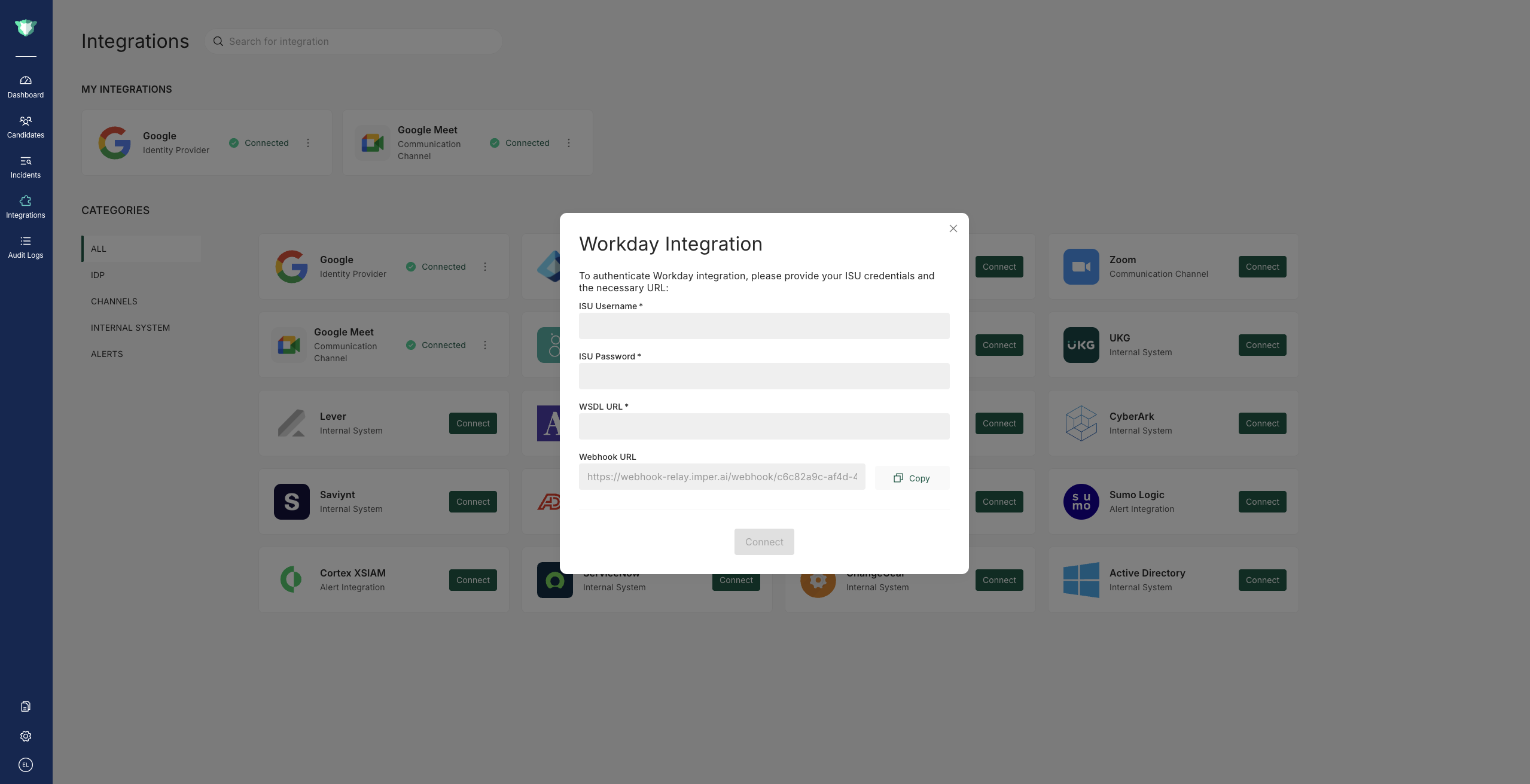Click the Integrations page heading
Viewport: 1530px width, 784px height.
tap(135, 41)
